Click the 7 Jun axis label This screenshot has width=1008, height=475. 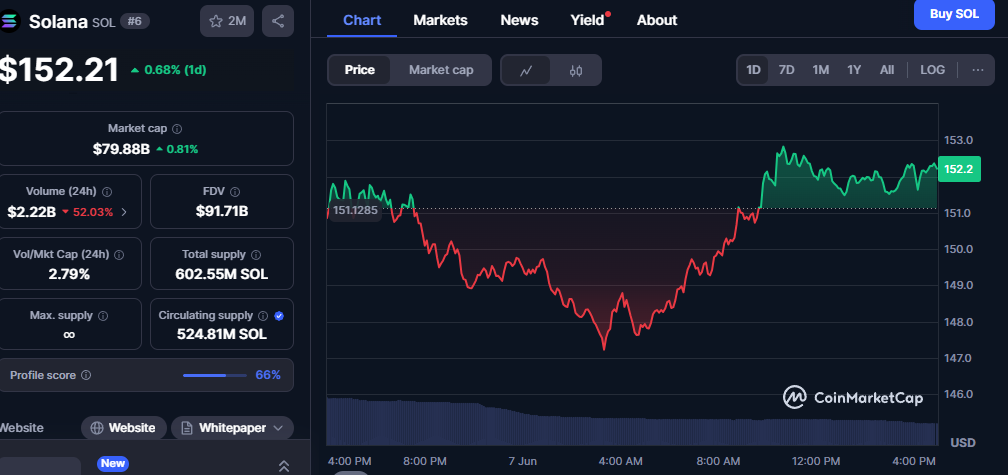pos(522,461)
